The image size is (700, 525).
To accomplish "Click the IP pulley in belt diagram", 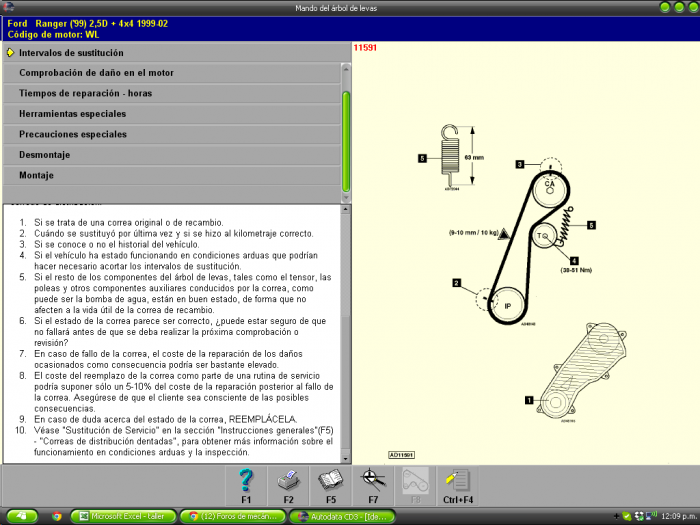I will click(507, 306).
